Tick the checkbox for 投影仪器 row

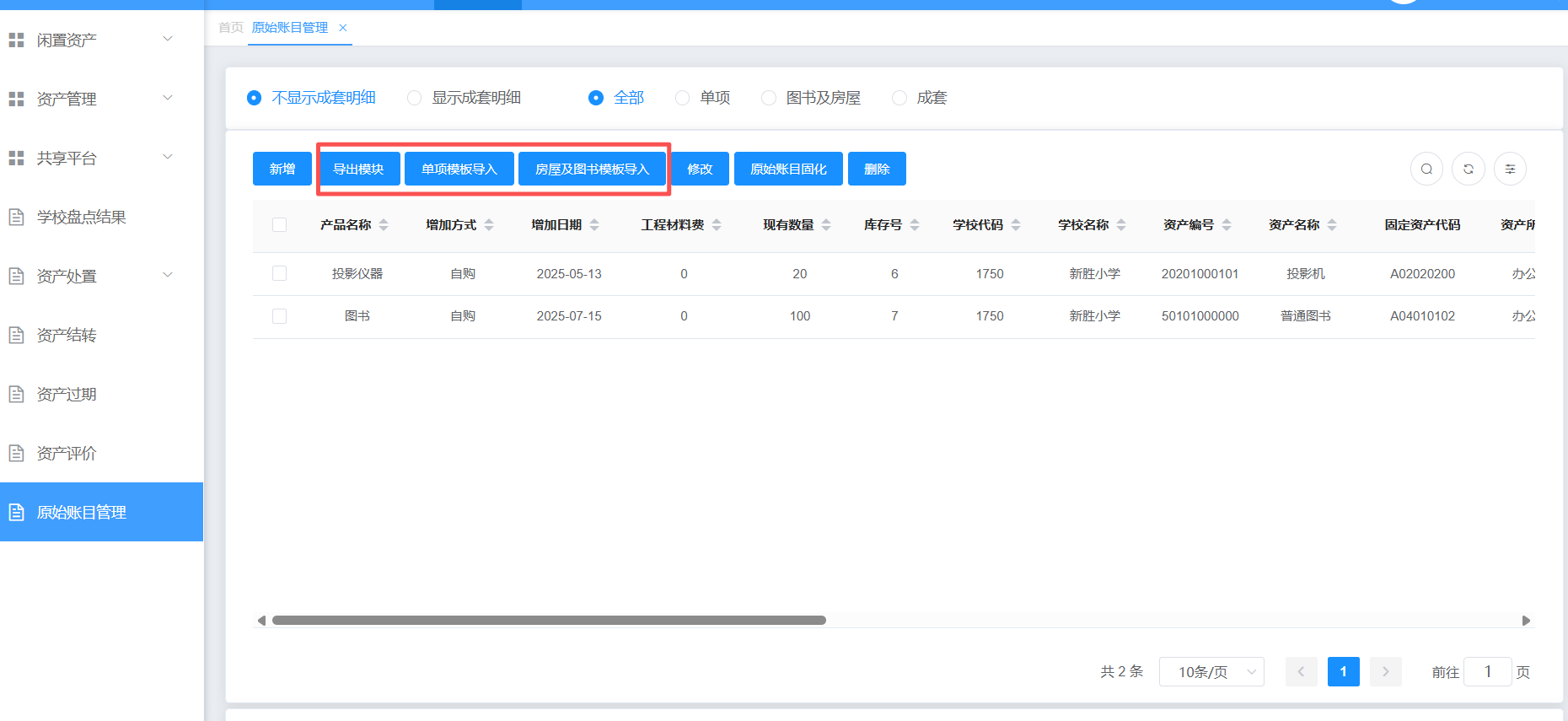280,273
